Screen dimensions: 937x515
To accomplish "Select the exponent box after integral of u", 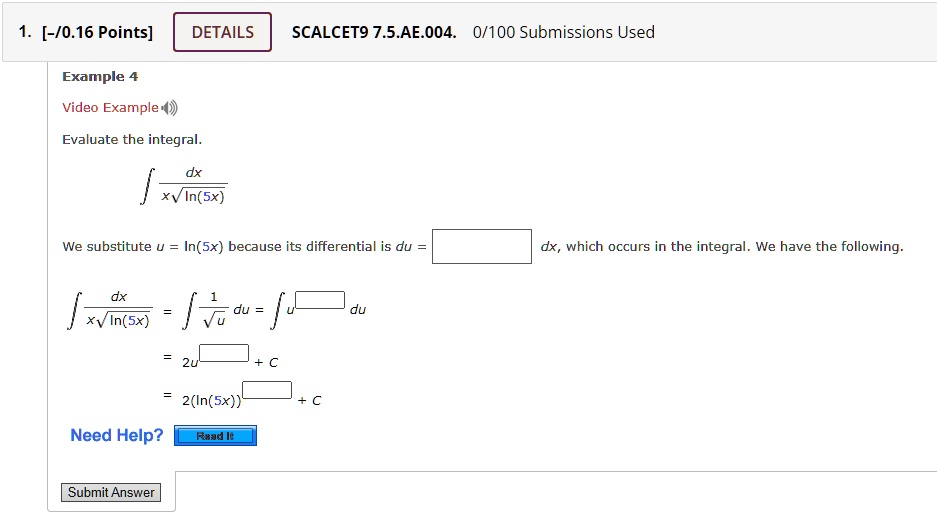I will 320,300.
